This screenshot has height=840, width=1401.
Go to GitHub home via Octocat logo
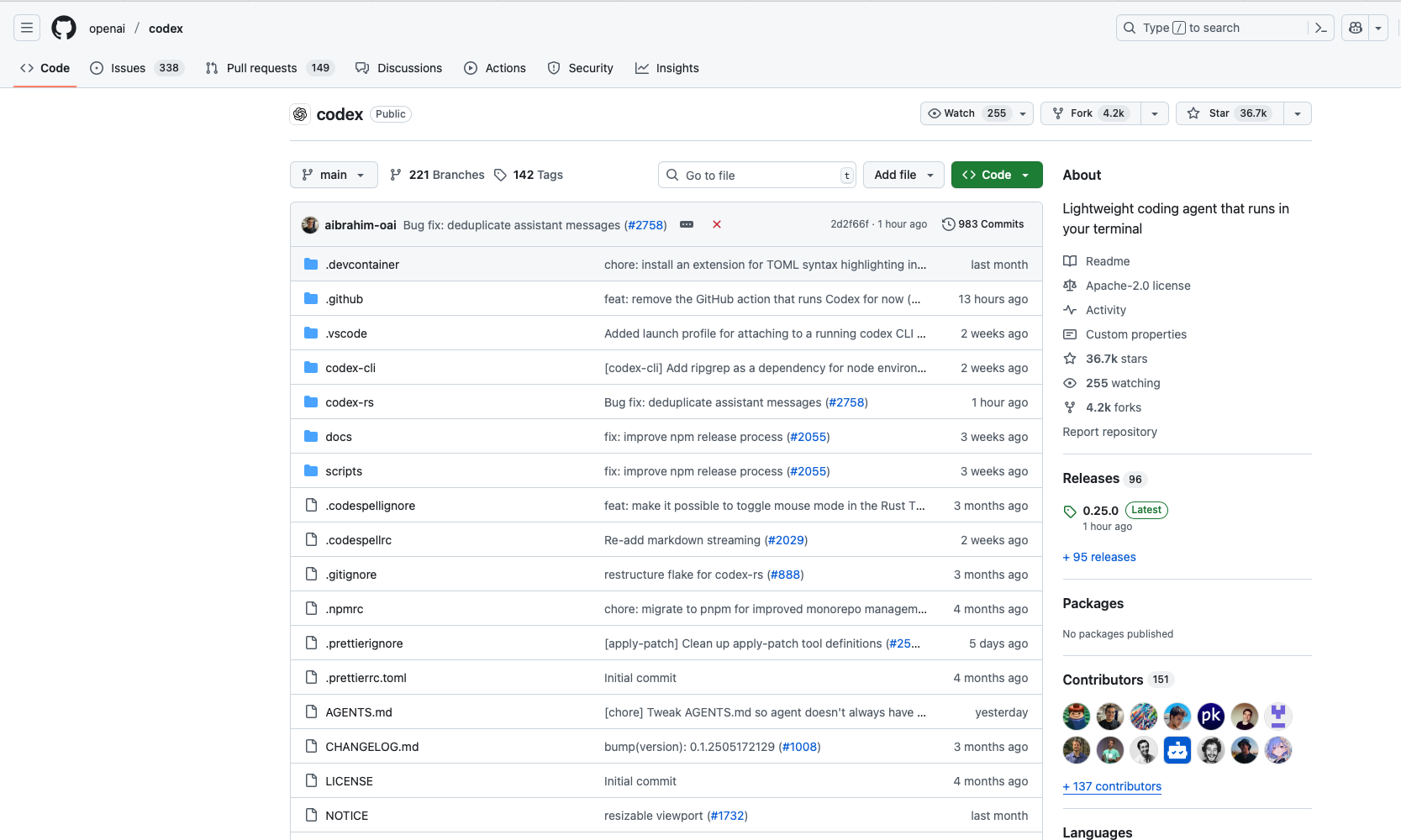click(x=64, y=28)
